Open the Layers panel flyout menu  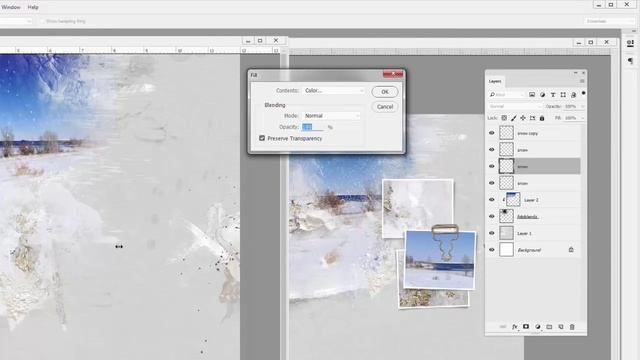(582, 81)
